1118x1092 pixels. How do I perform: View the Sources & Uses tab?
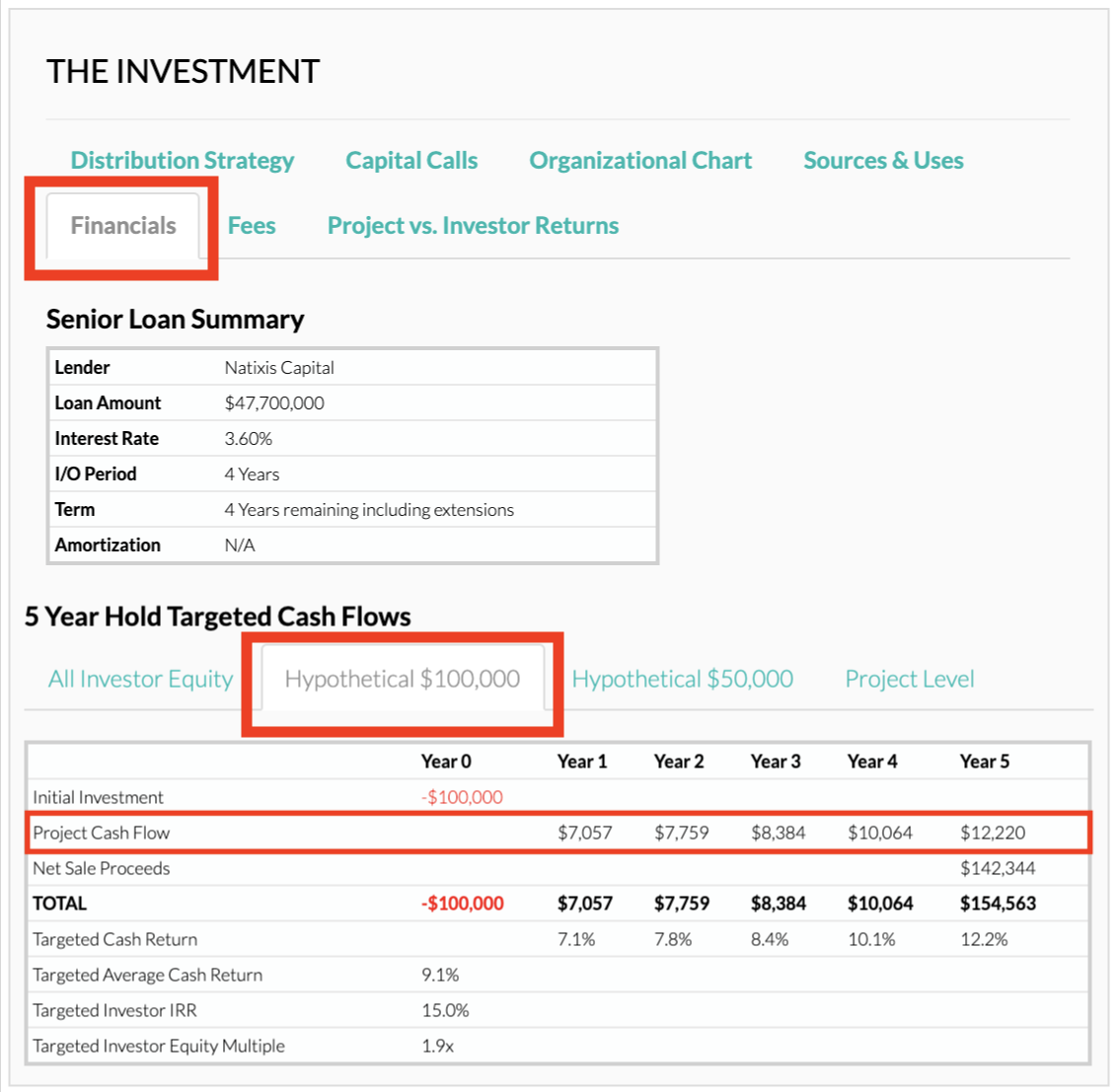pos(883,161)
